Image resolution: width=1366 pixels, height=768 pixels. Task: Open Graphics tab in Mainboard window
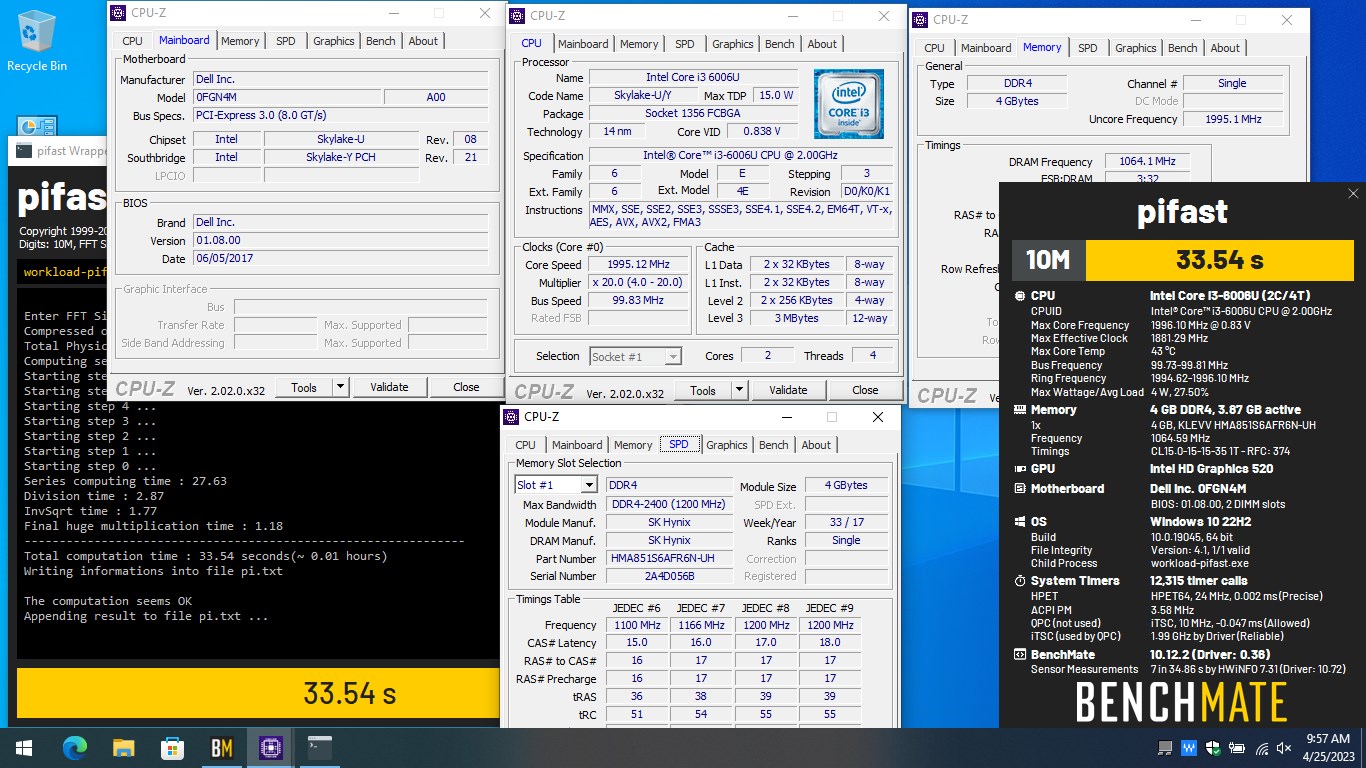(334, 41)
